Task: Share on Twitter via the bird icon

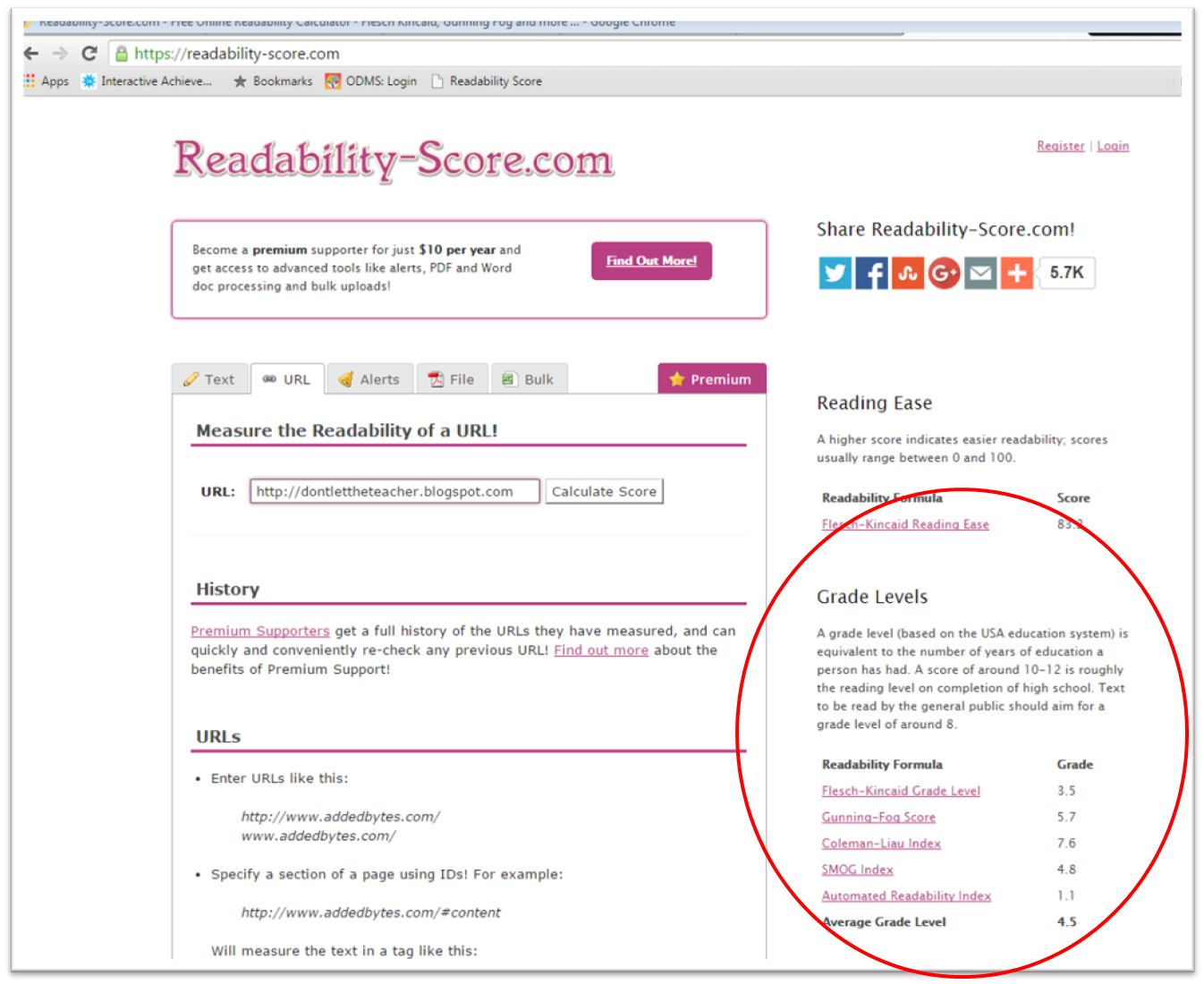Action: coord(835,273)
